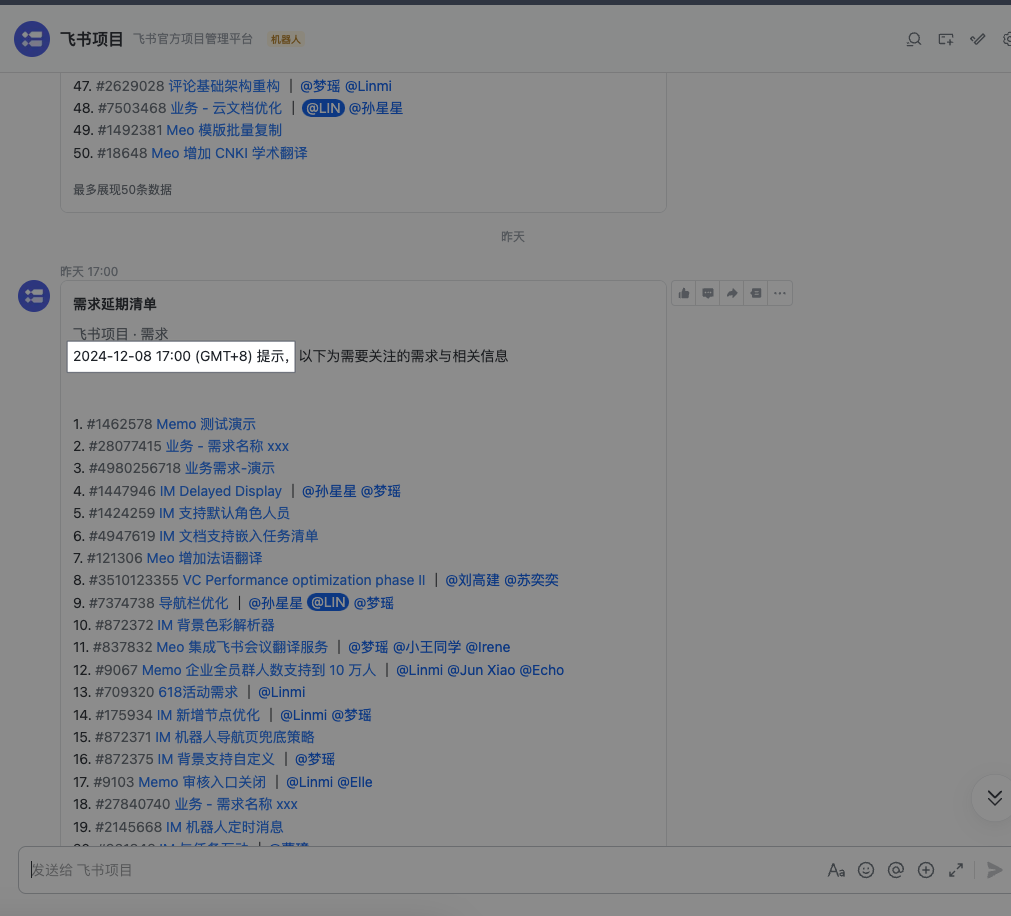This screenshot has width=1011, height=916.
Task: Open link Meo 模版批量复制
Action: click(224, 130)
